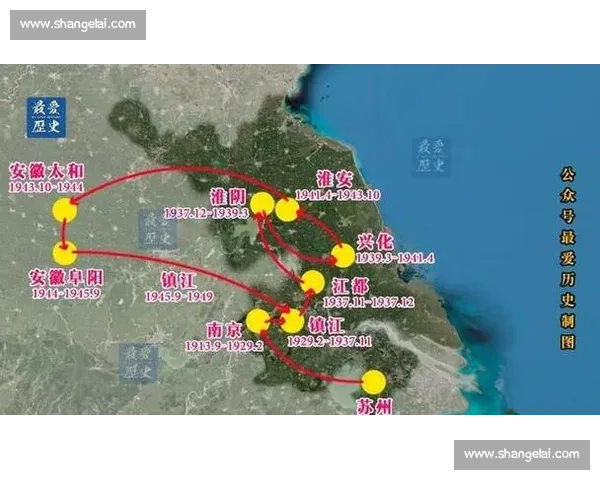This screenshot has height=480, width=600.
Task: Click the 南京 place name
Action: pos(225,330)
